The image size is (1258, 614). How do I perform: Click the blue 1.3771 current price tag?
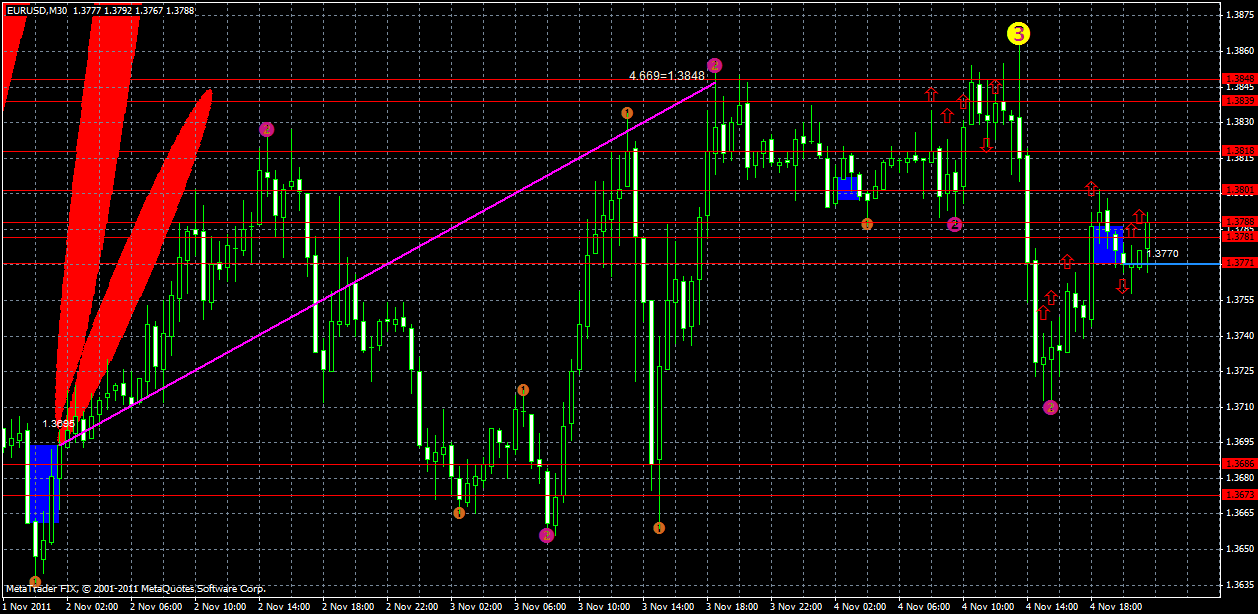[1240, 261]
